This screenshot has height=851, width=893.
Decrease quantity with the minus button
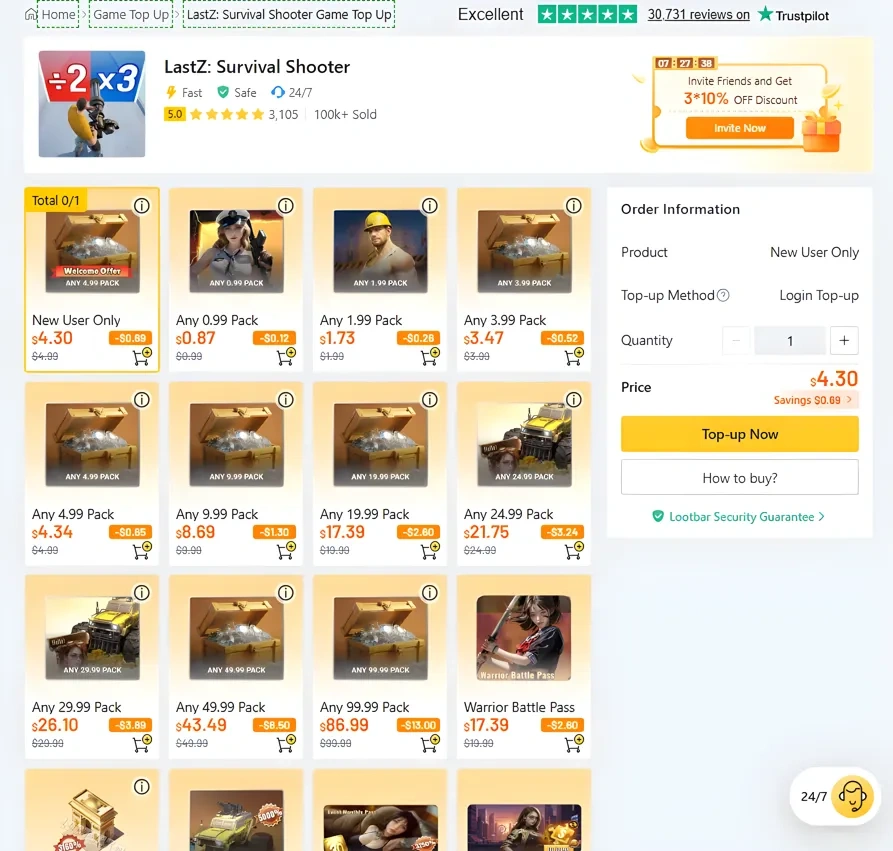coord(736,341)
